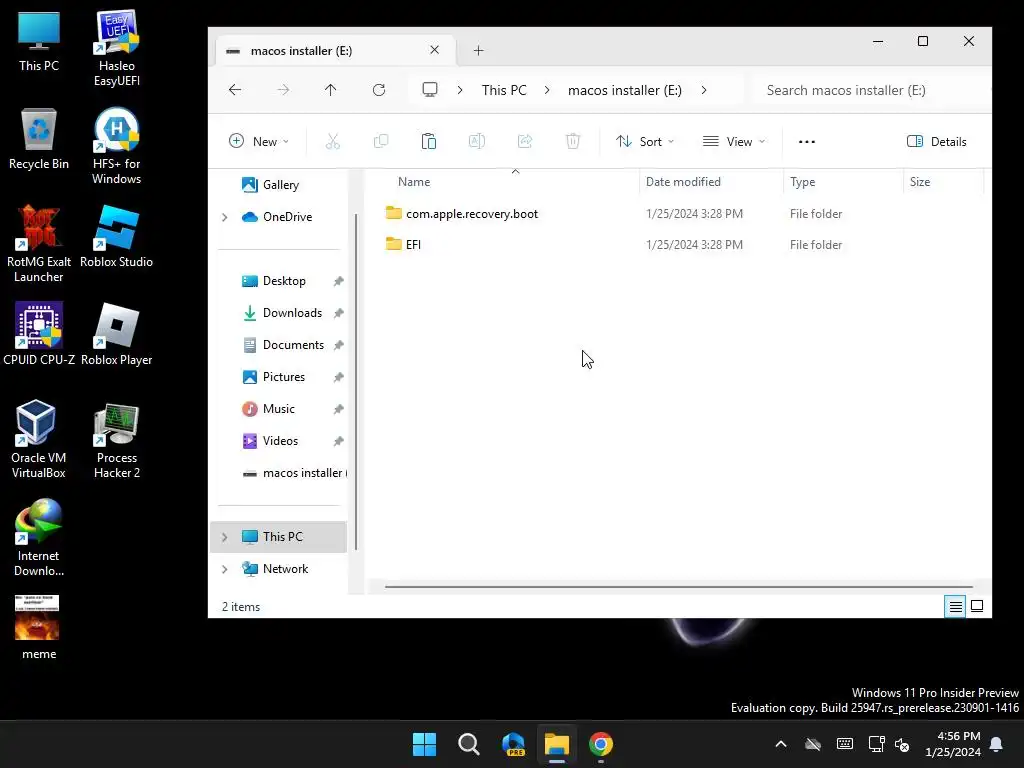Viewport: 1024px width, 768px height.
Task: Refresh the current folder view
Action: [379, 90]
